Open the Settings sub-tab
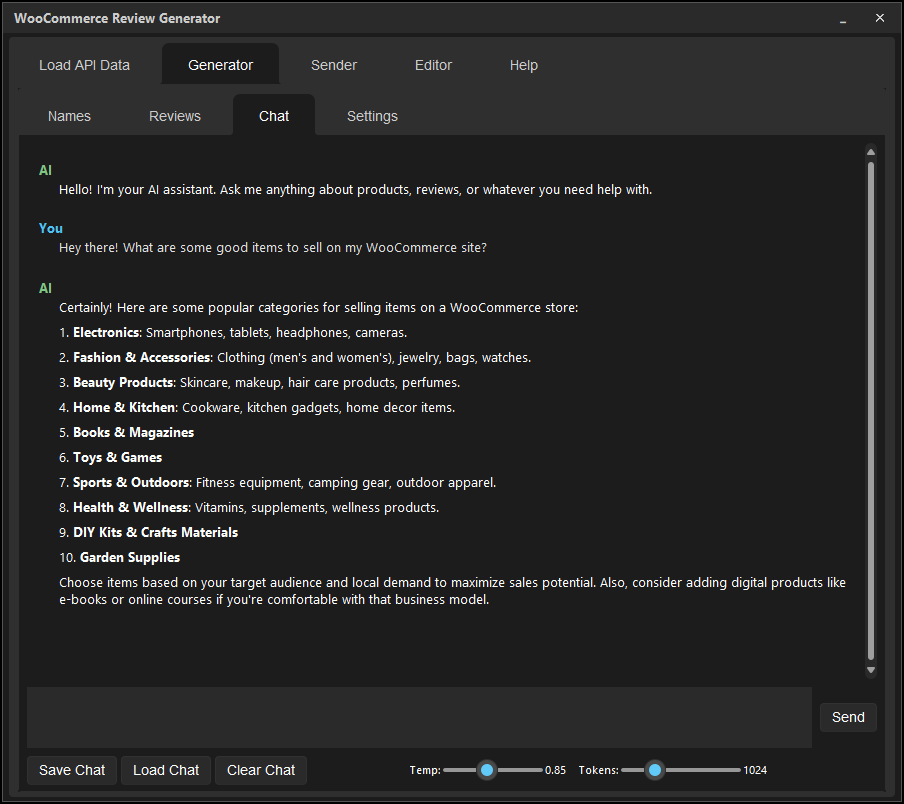Viewport: 904px width, 804px height. coord(372,116)
